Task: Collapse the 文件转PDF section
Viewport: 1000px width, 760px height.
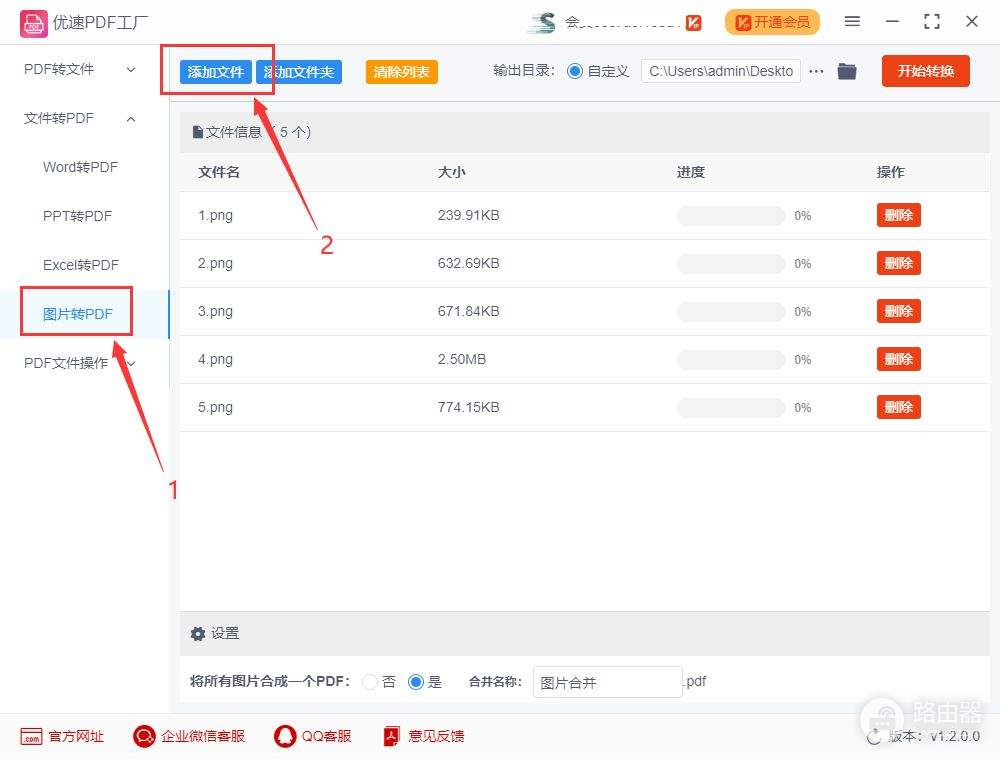Action: point(82,118)
